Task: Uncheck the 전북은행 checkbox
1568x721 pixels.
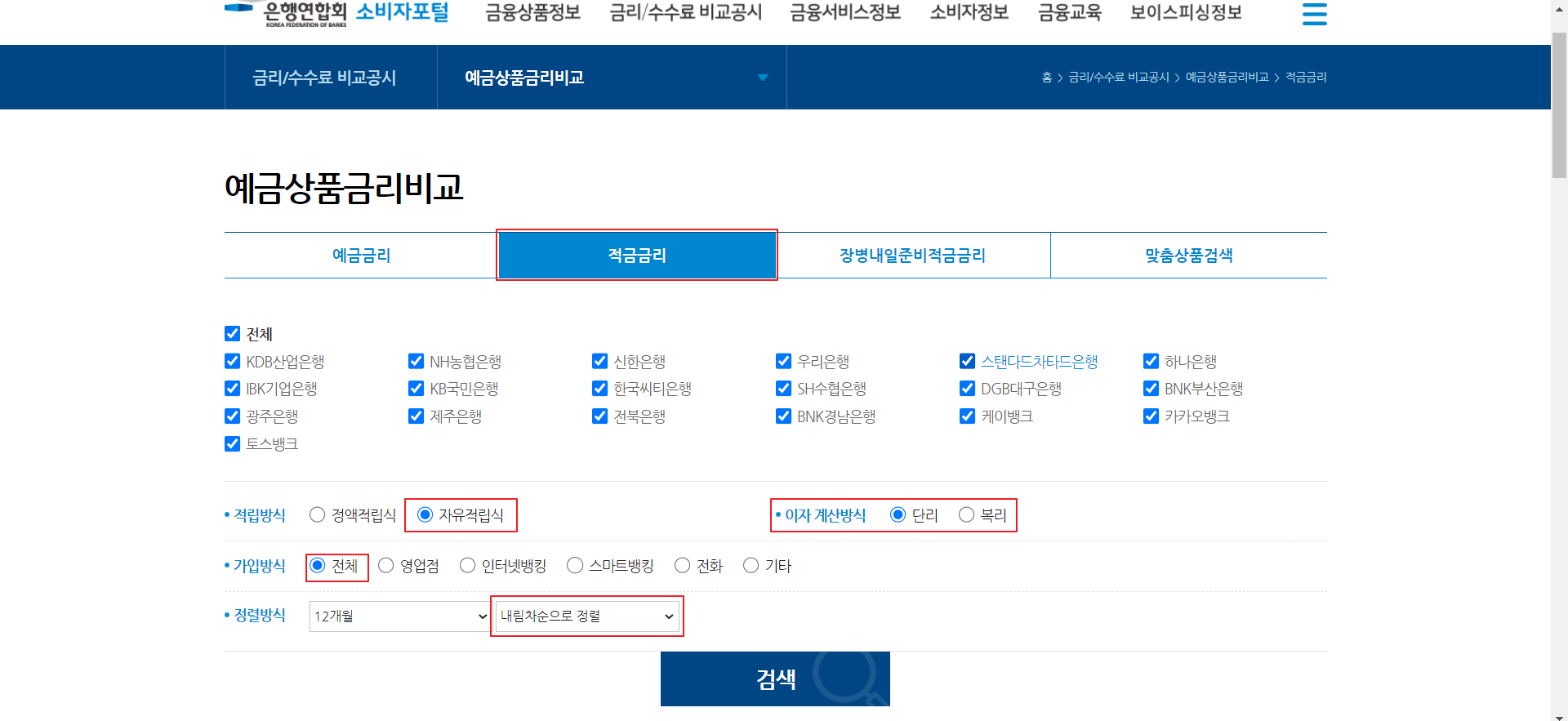Action: (x=599, y=416)
